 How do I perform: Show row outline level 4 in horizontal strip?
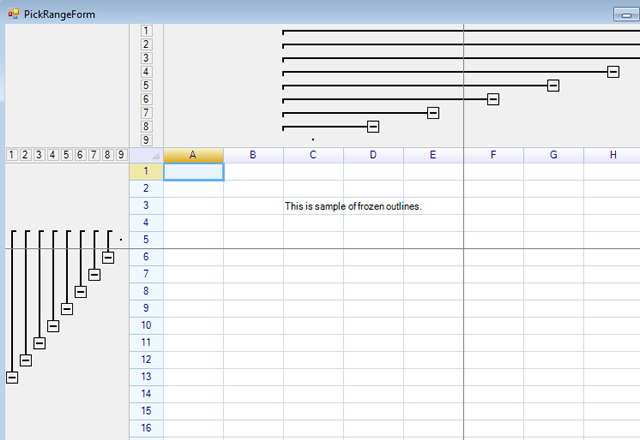53,155
